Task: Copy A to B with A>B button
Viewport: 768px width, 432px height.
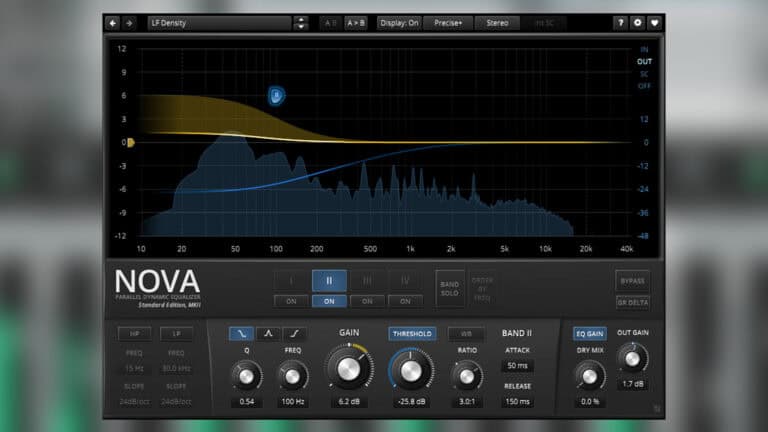Action: pos(356,23)
